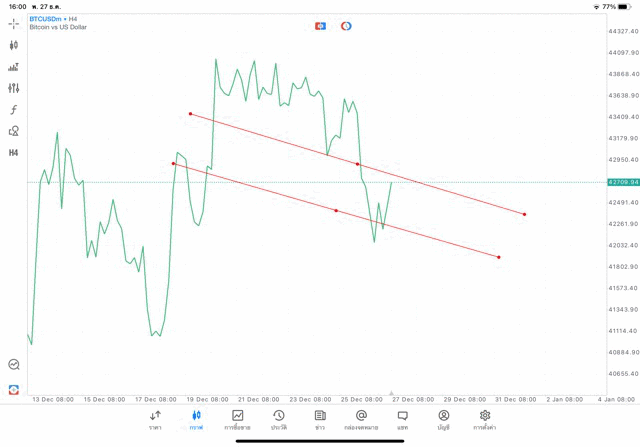Open the accounts tab (บัญชี)
The width and height of the screenshot is (640, 447).
[x=443, y=419]
